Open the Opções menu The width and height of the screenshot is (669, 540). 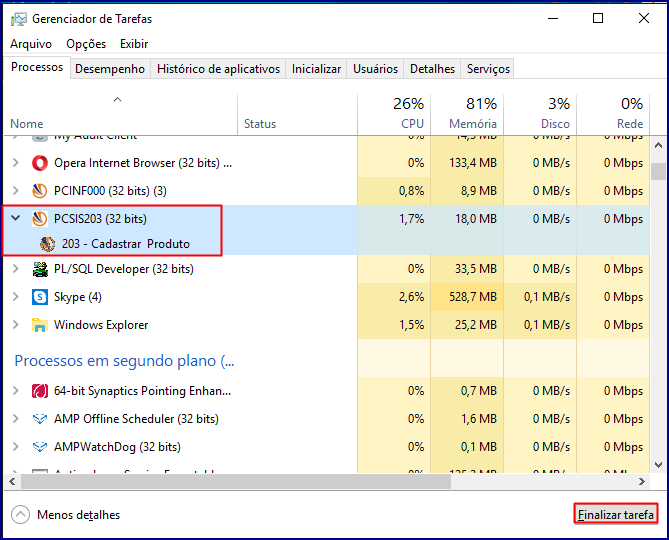(x=86, y=44)
